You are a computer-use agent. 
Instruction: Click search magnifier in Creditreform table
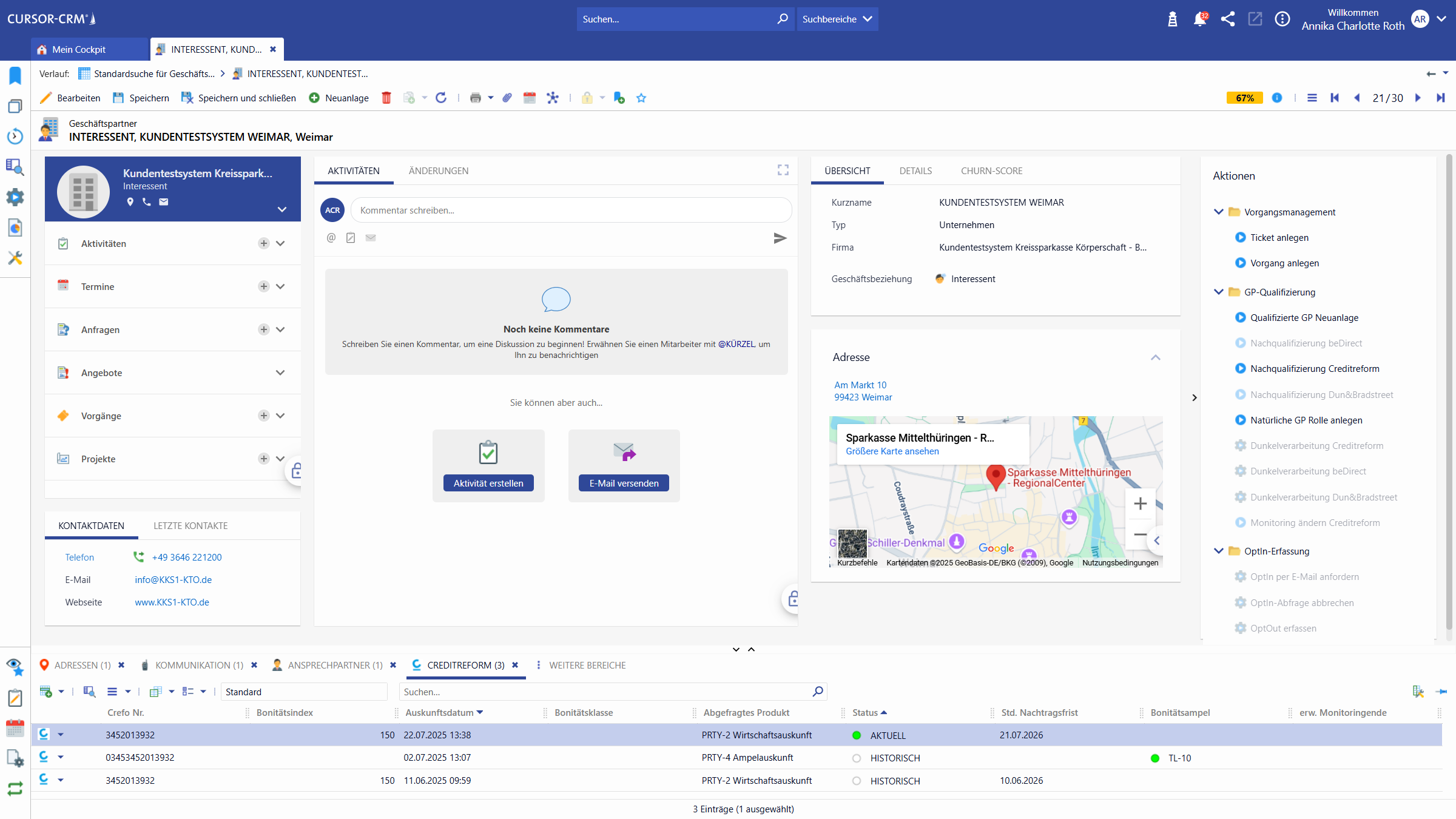818,691
